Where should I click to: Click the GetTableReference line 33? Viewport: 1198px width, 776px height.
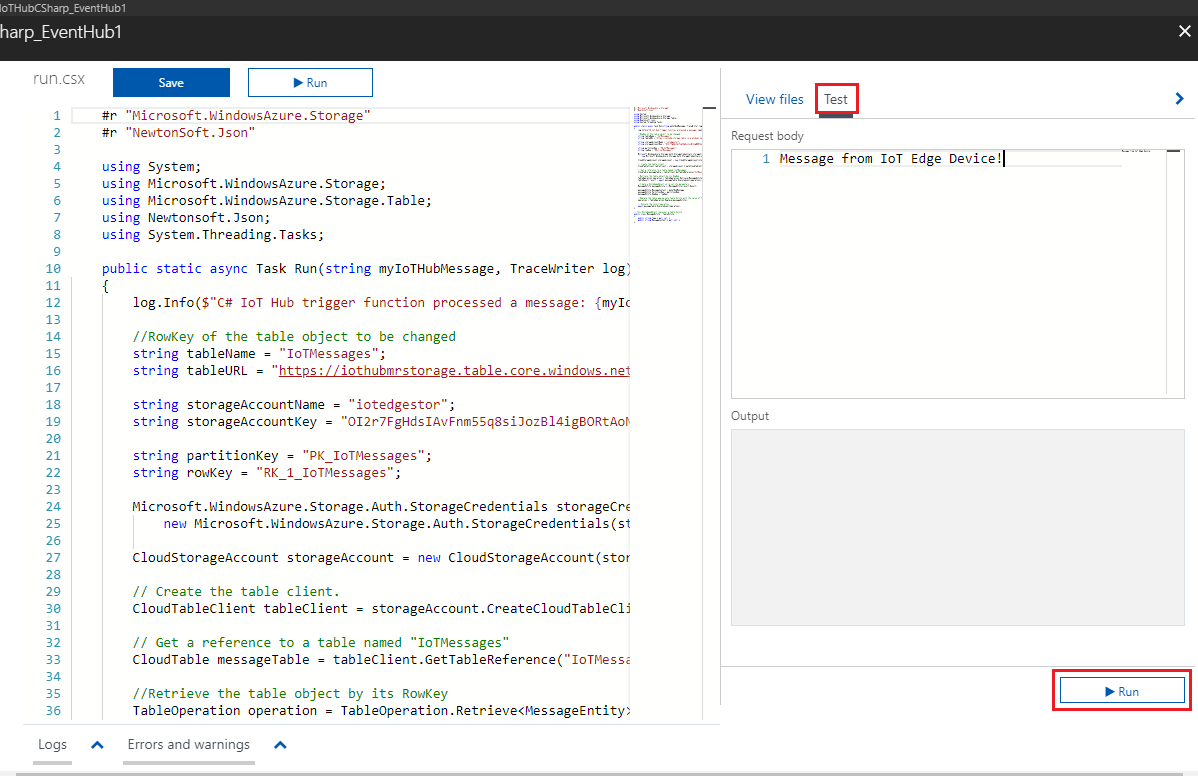pyautogui.click(x=381, y=660)
